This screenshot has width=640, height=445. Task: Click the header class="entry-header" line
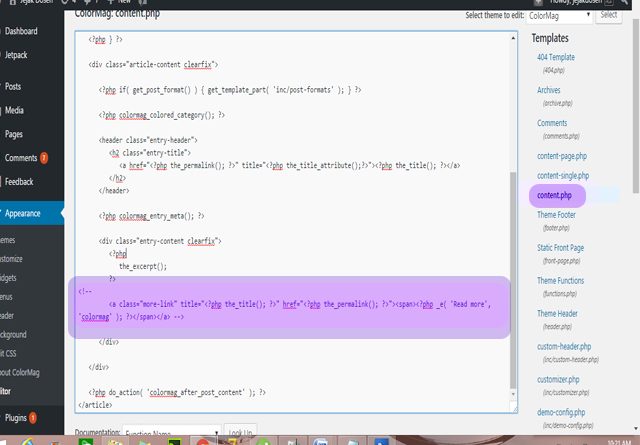click(x=148, y=140)
